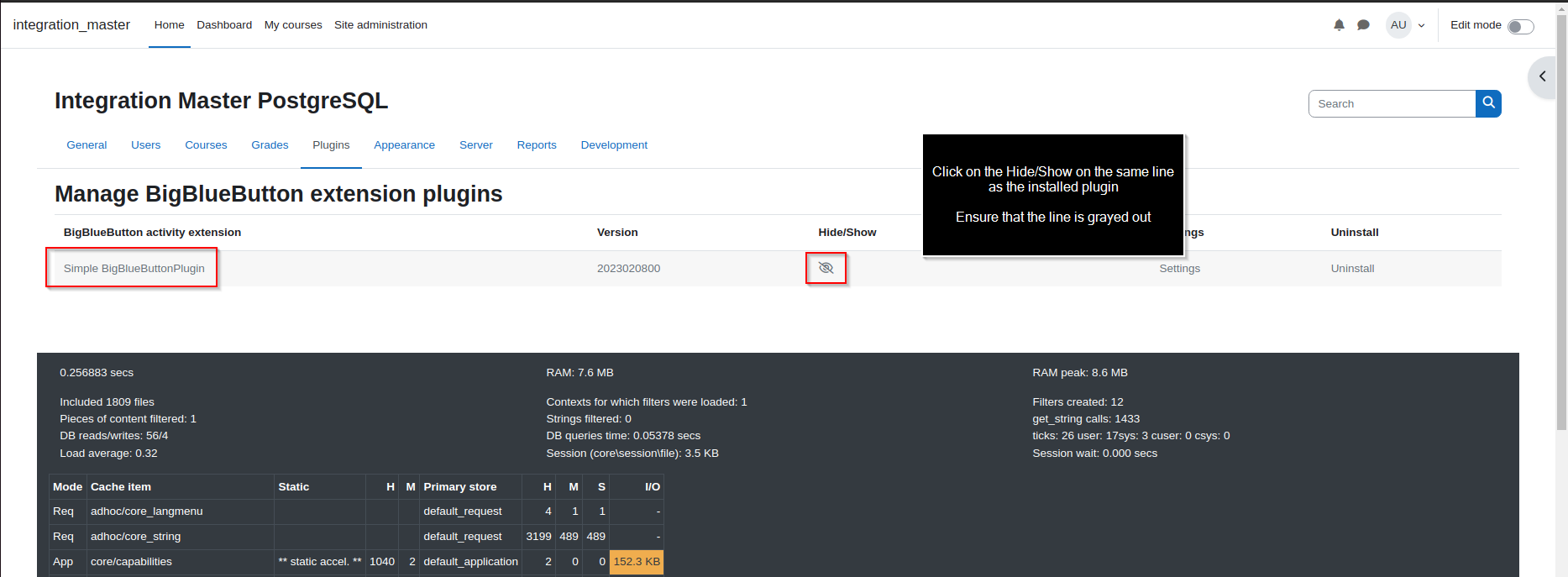Viewport: 1568px width, 577px height.
Task: Click the Load average: 0.32 text
Action: (x=108, y=454)
